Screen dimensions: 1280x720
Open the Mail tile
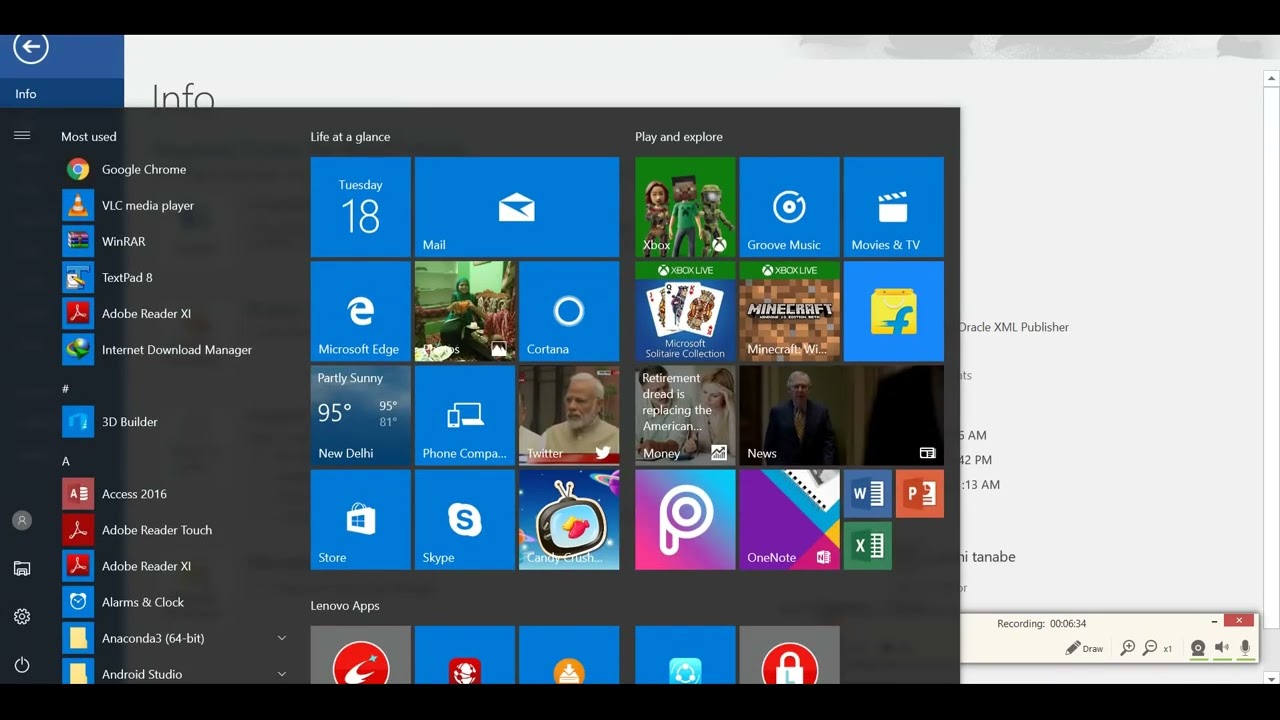point(517,207)
